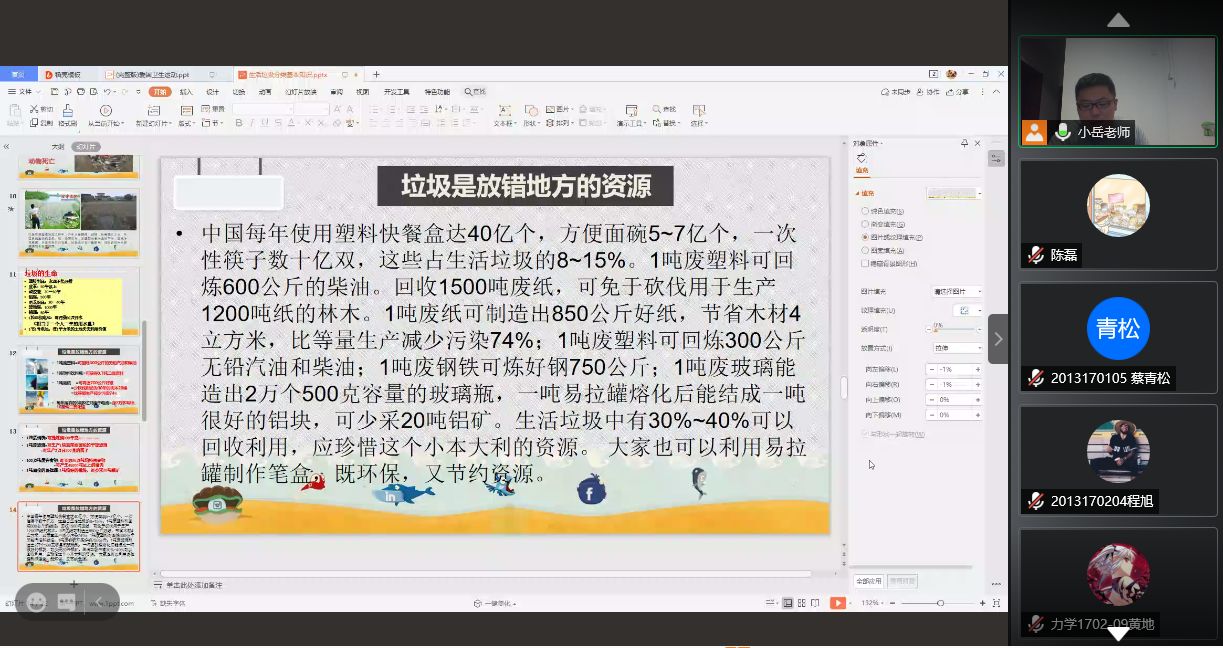Open the placement mode (放置方式) dropdown
Viewport: 1223px width, 648px height.
pyautogui.click(x=956, y=348)
